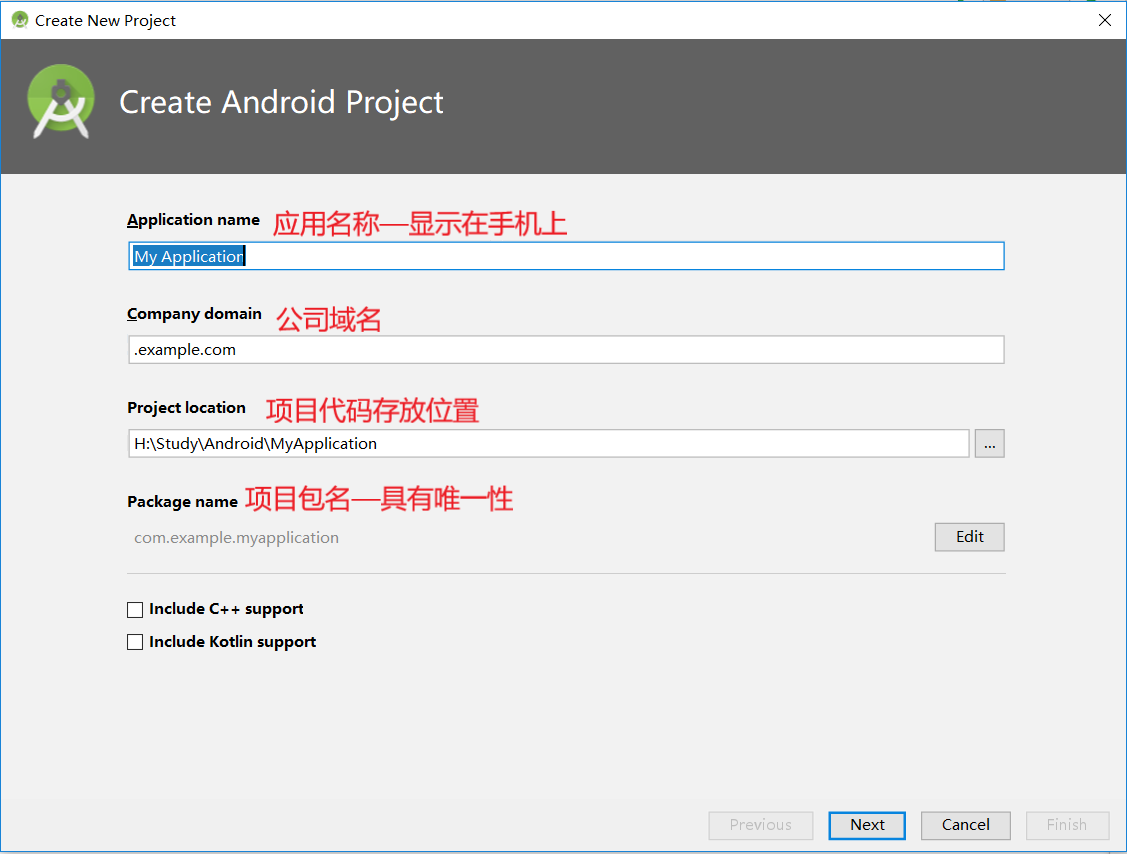Viewport: 1127px width, 854px height.
Task: Proceed using the Next button
Action: pos(866,825)
